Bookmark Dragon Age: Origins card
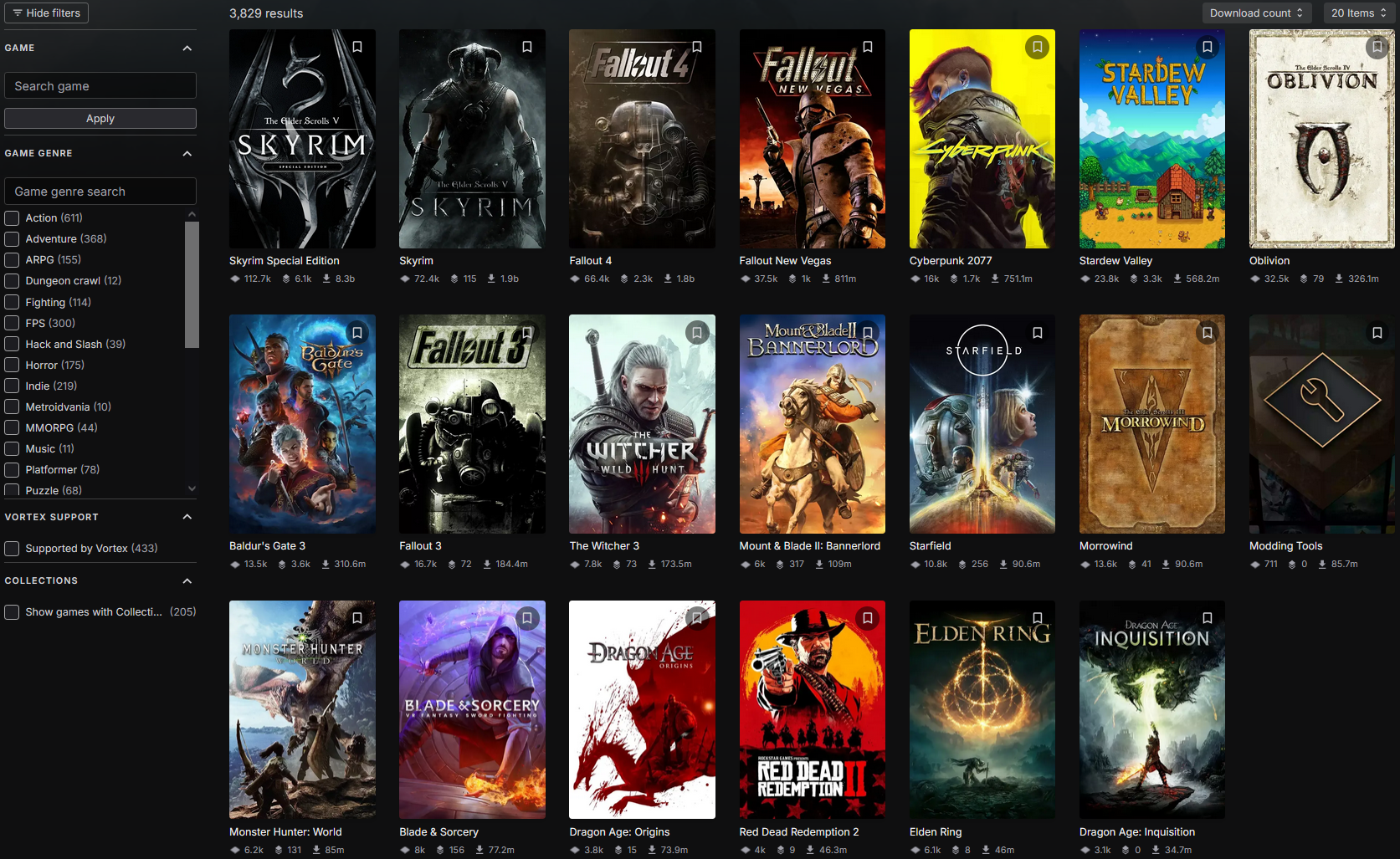Viewport: 1400px width, 859px height. pos(697,618)
